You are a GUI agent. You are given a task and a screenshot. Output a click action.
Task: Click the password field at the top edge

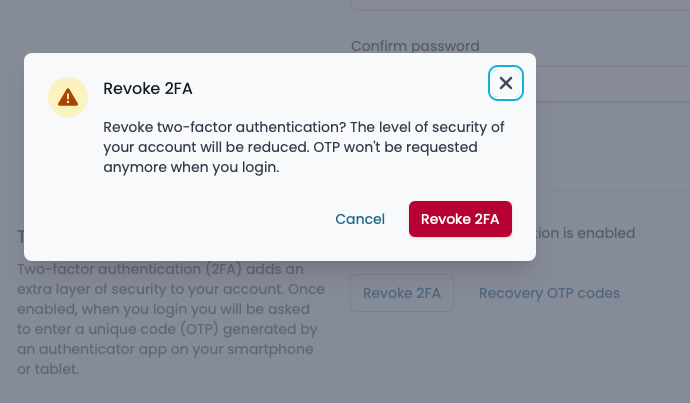[x=520, y=5]
